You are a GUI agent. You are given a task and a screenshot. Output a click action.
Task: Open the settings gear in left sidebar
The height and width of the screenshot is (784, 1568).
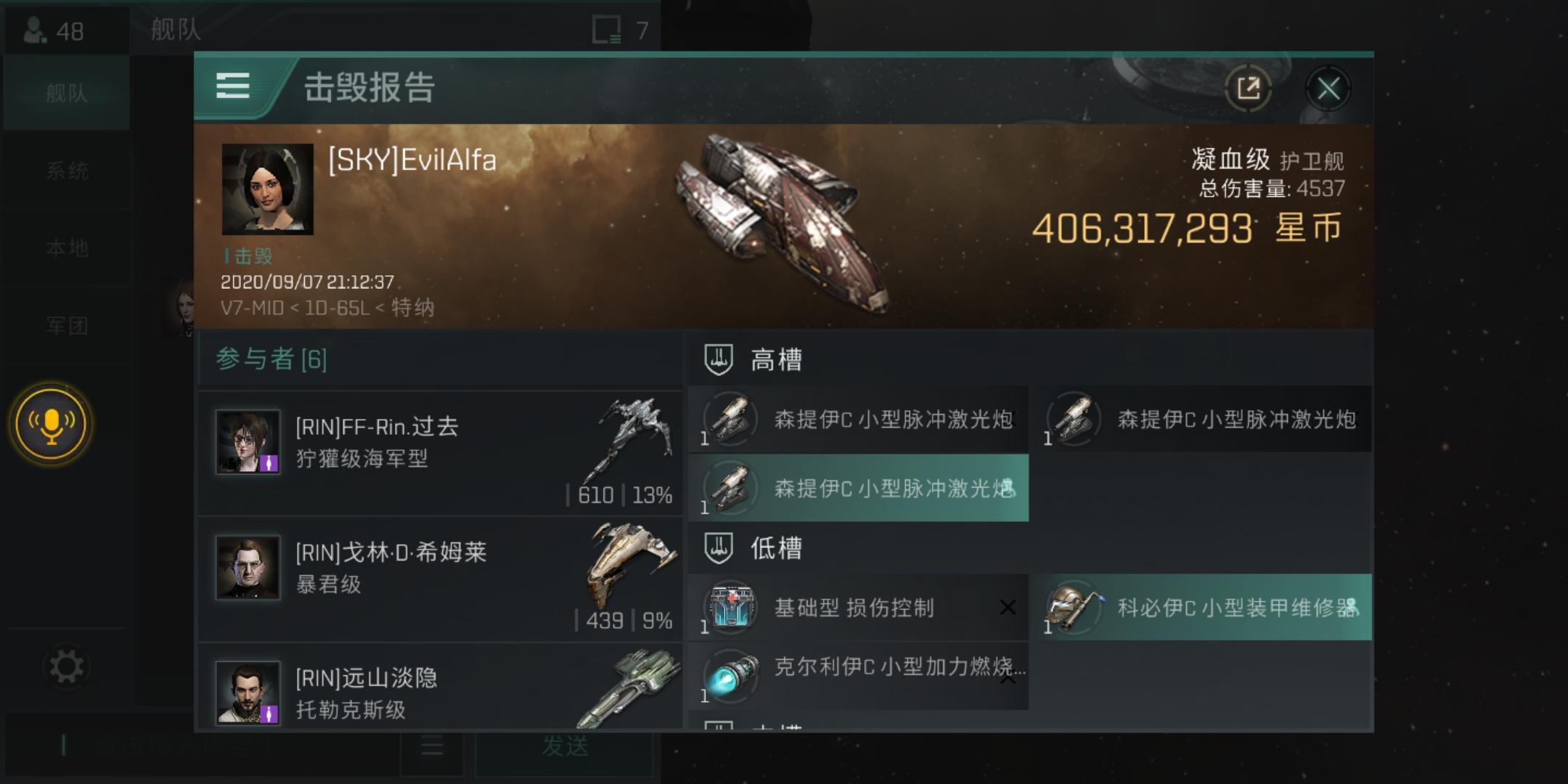click(66, 666)
